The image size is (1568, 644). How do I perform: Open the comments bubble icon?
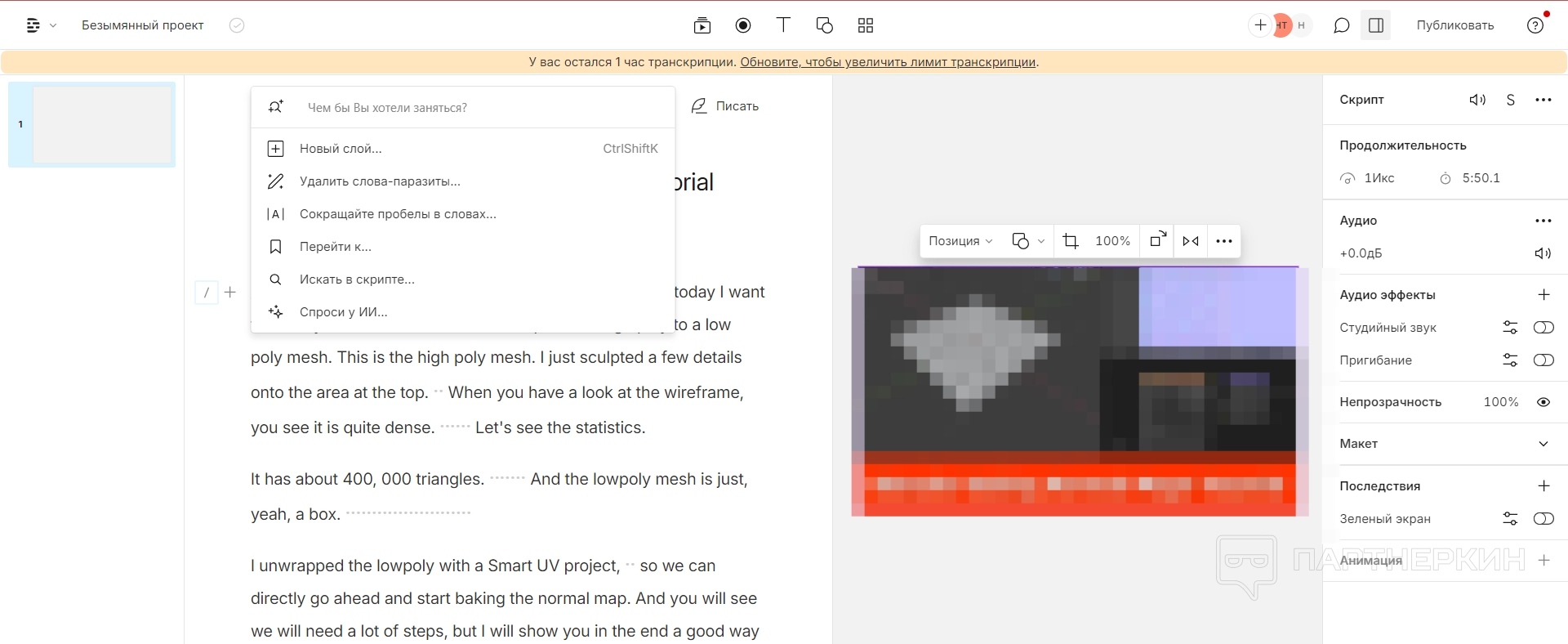click(x=1341, y=25)
